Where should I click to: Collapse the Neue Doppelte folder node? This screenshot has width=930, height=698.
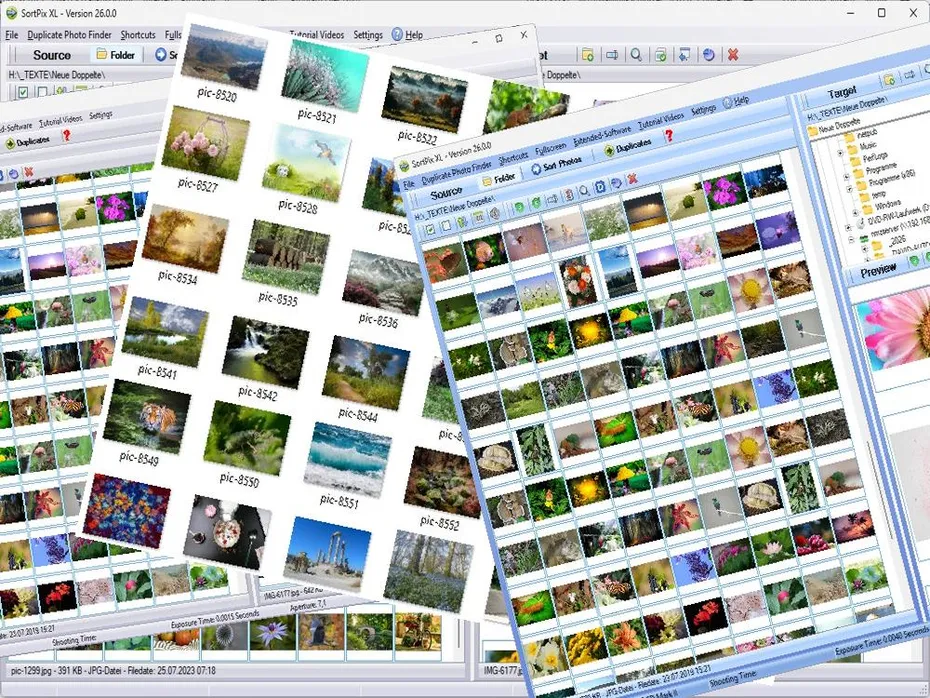840,127
